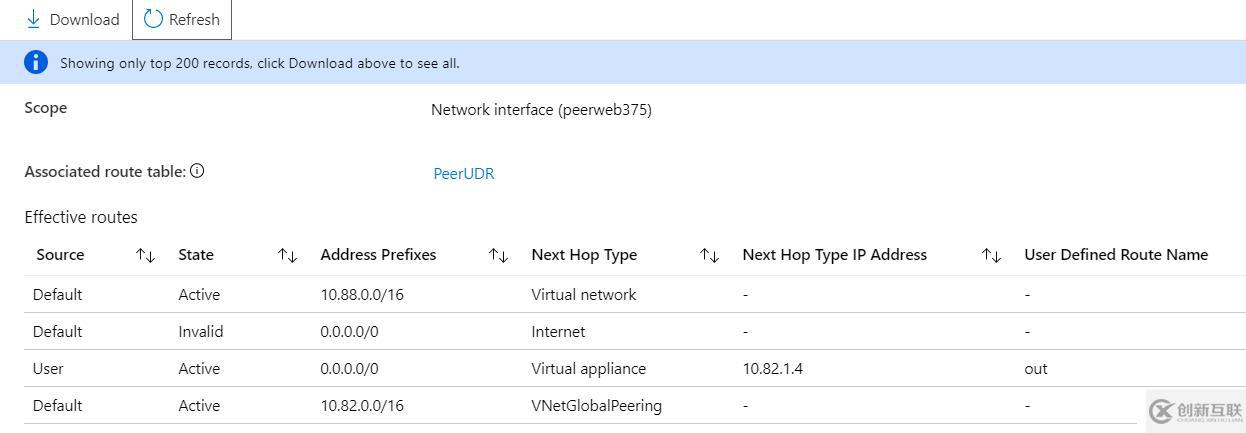Screen dimensions: 1246x433
Task: Open the PeerUDR route table link
Action: (463, 173)
